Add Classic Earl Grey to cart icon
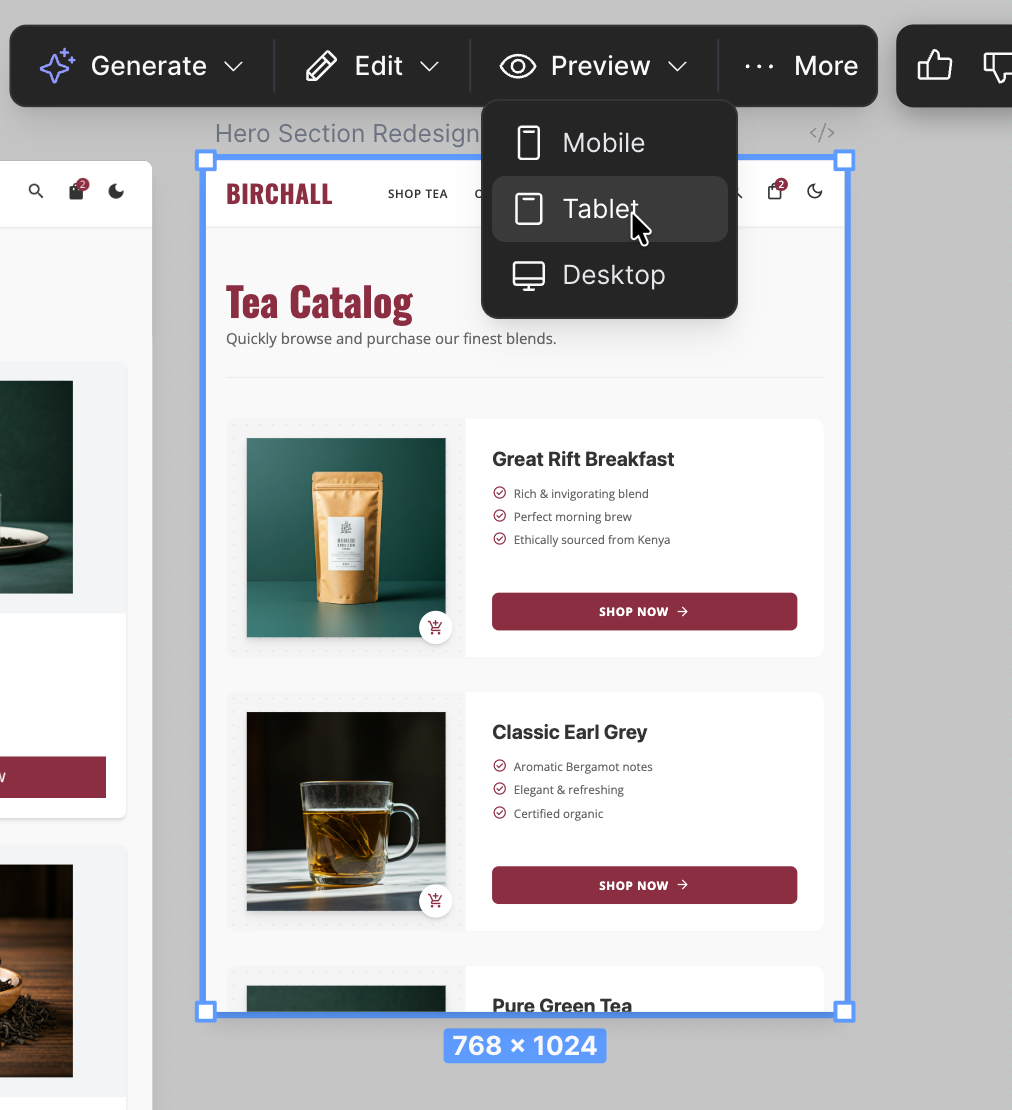 (435, 900)
